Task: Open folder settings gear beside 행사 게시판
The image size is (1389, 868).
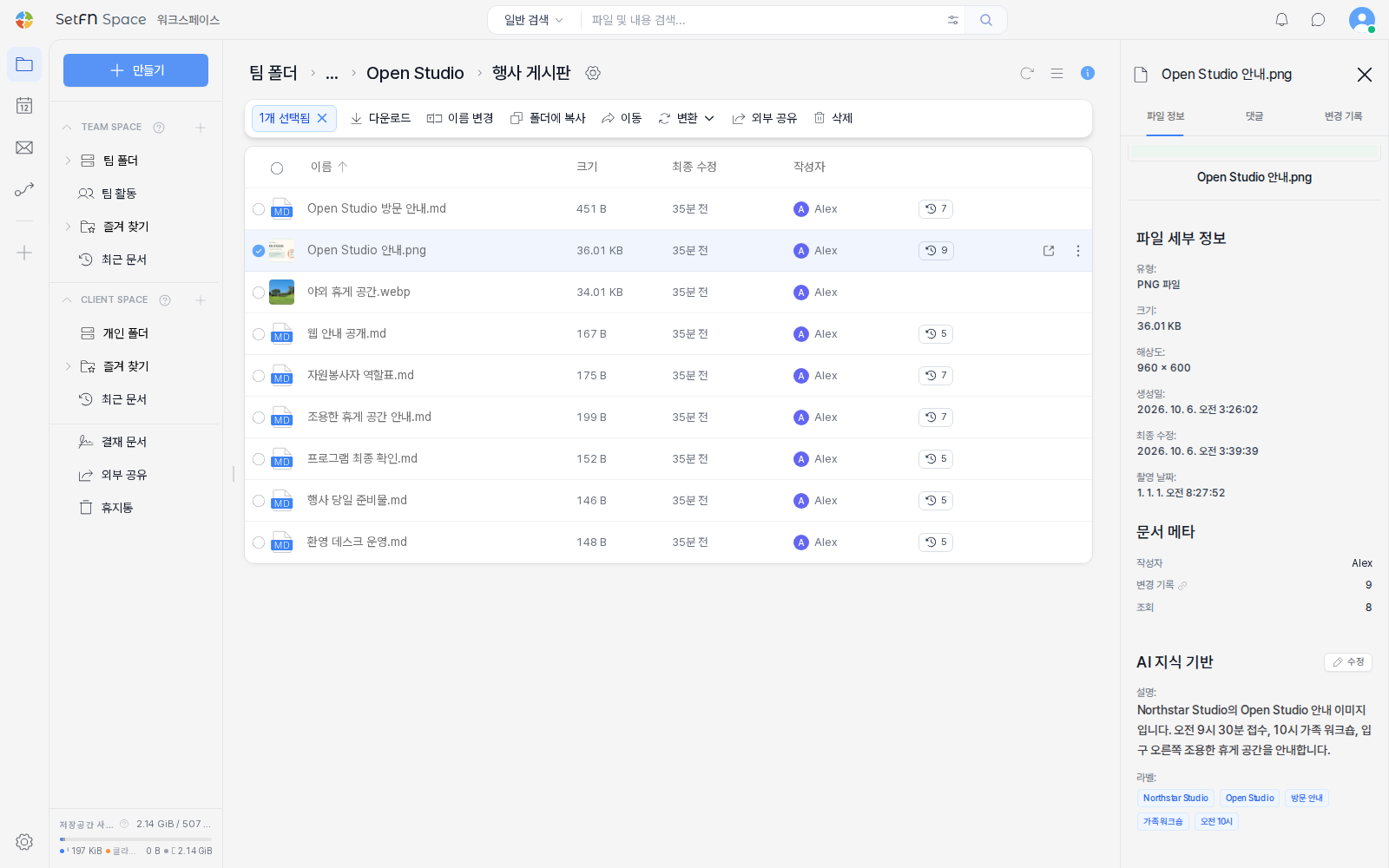Action: 593,74
